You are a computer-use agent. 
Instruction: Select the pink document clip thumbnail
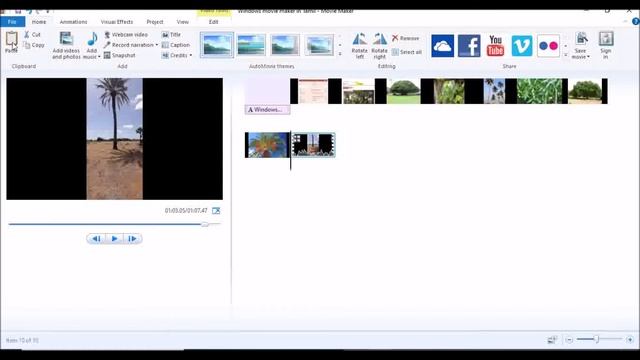click(x=313, y=91)
